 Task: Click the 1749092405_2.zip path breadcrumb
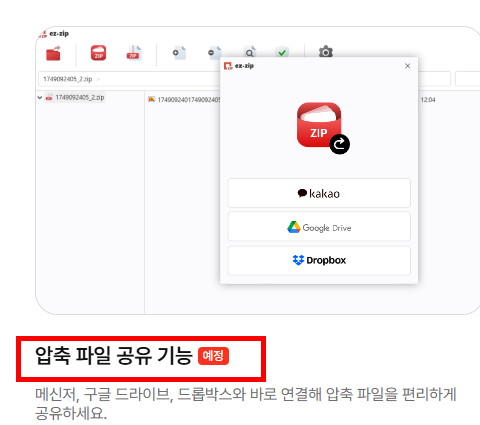click(68, 79)
